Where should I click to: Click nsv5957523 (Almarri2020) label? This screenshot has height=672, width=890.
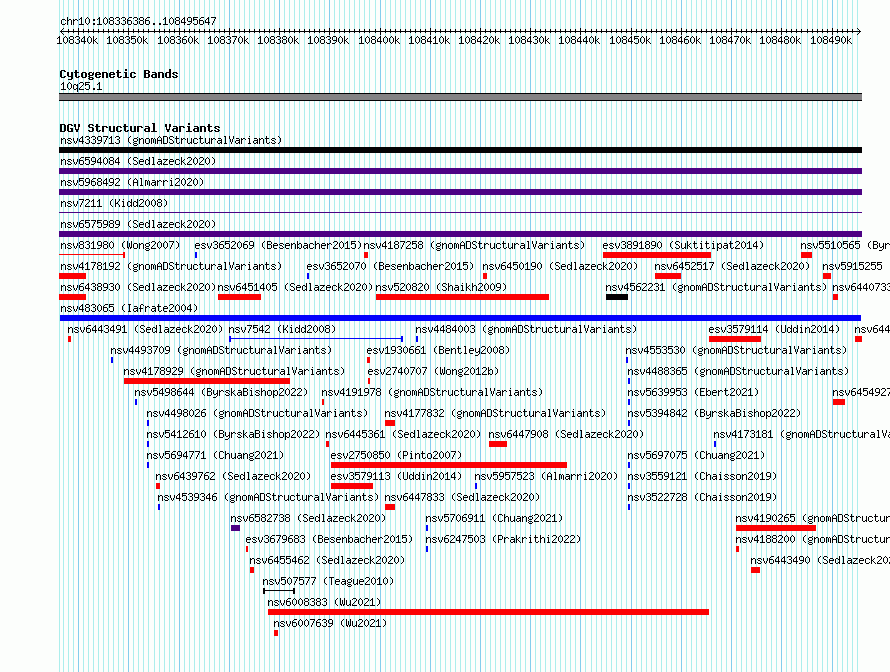545,476
